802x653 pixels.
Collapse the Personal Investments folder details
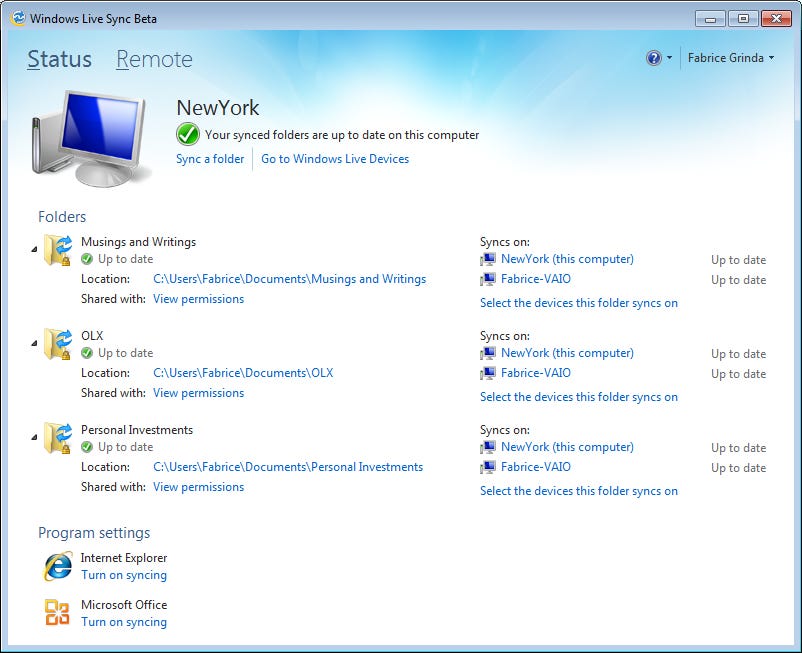(34, 437)
